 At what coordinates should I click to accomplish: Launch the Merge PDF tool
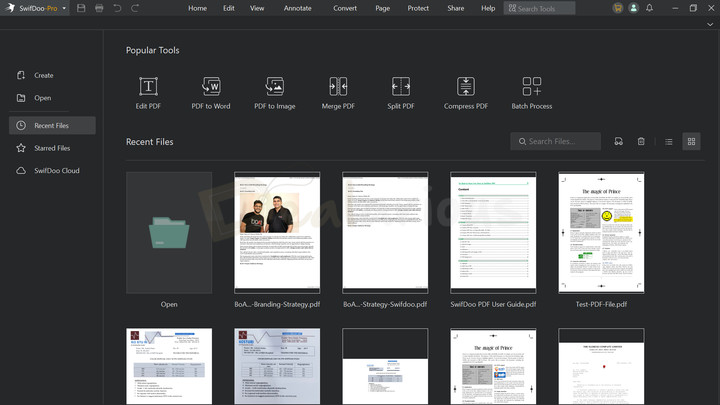(338, 93)
